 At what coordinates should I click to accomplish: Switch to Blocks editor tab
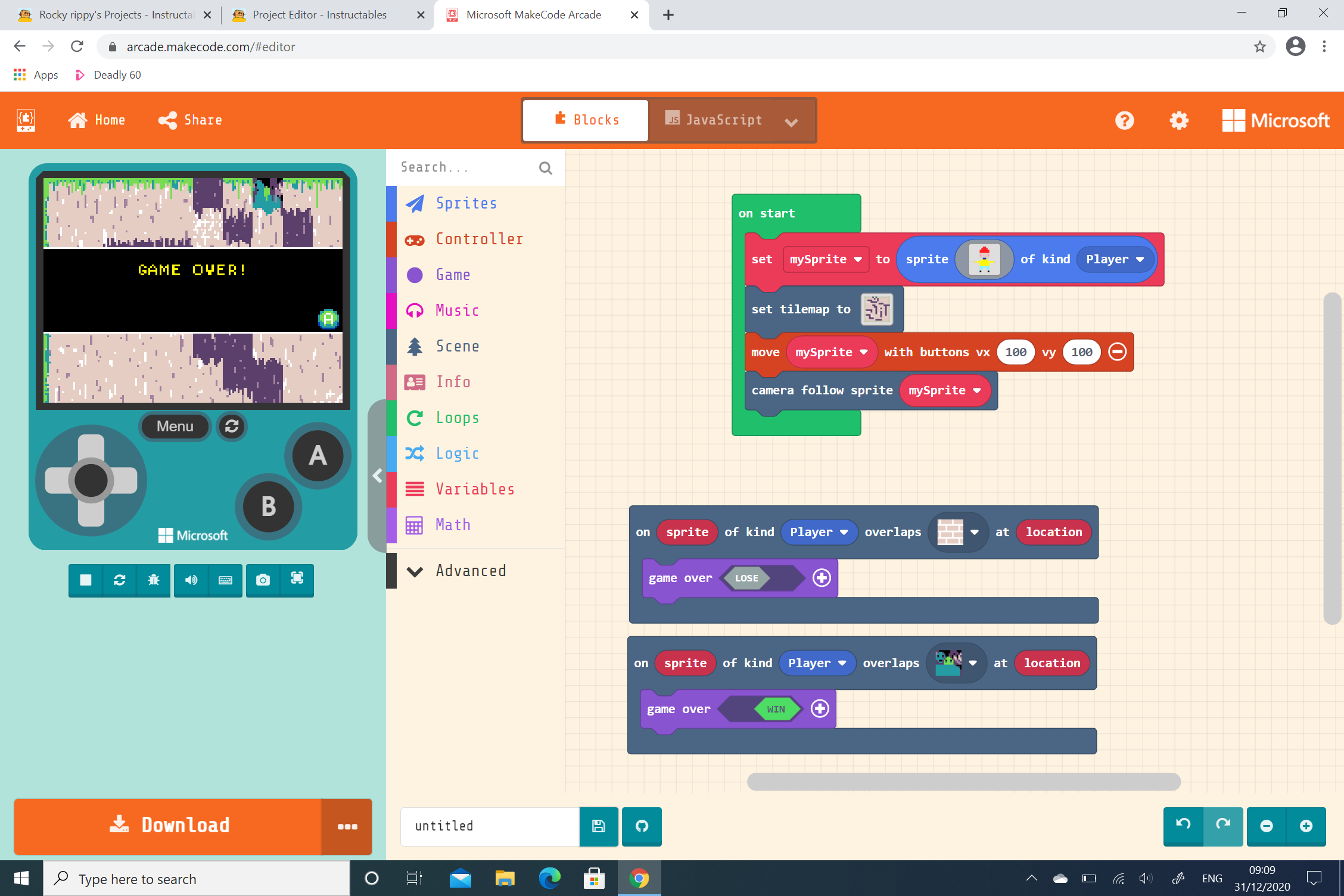click(586, 120)
